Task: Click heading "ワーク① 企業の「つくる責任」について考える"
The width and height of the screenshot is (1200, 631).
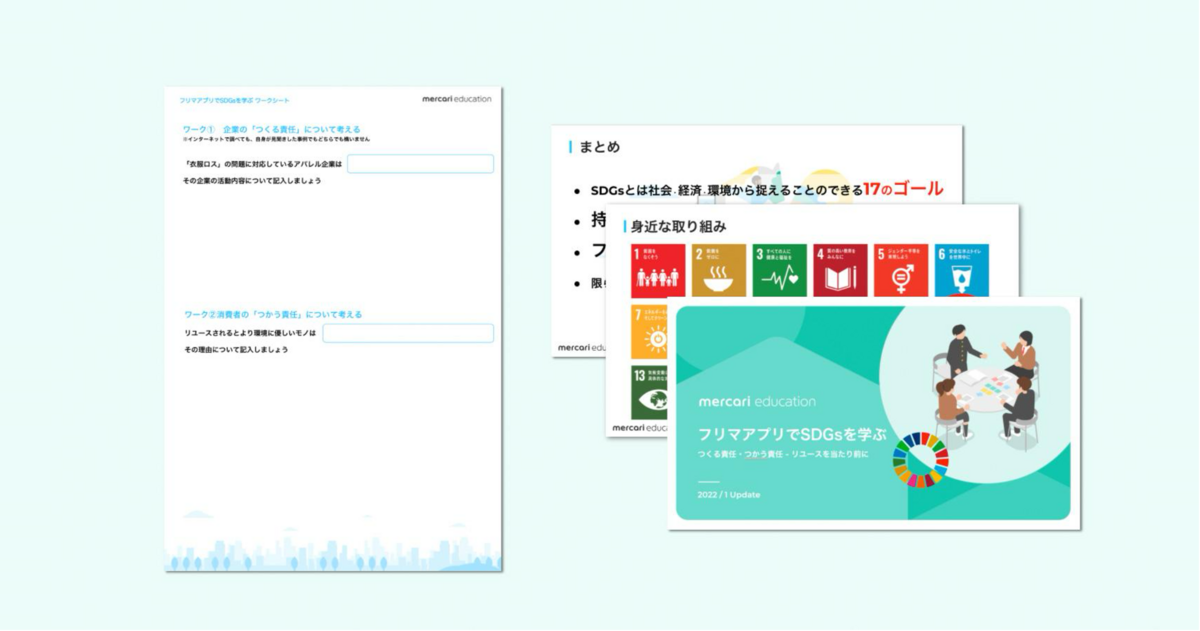Action: [271, 129]
